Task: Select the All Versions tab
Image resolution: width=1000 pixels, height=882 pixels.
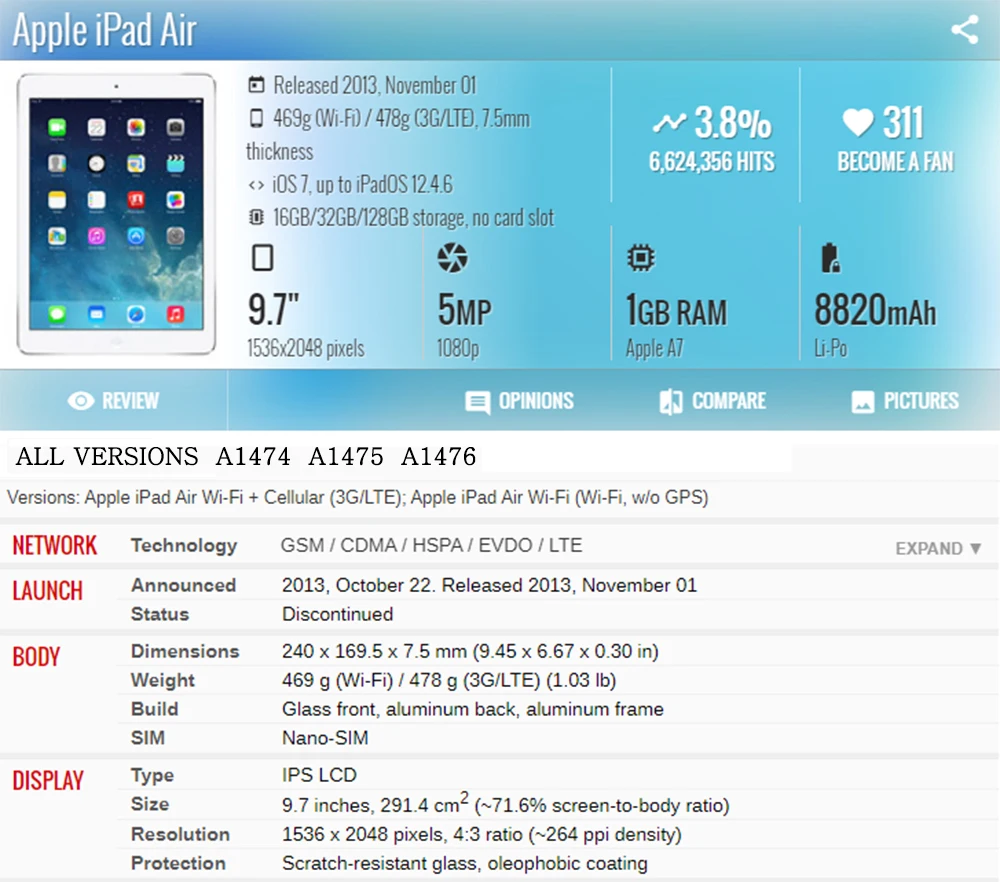Action: [x=107, y=457]
